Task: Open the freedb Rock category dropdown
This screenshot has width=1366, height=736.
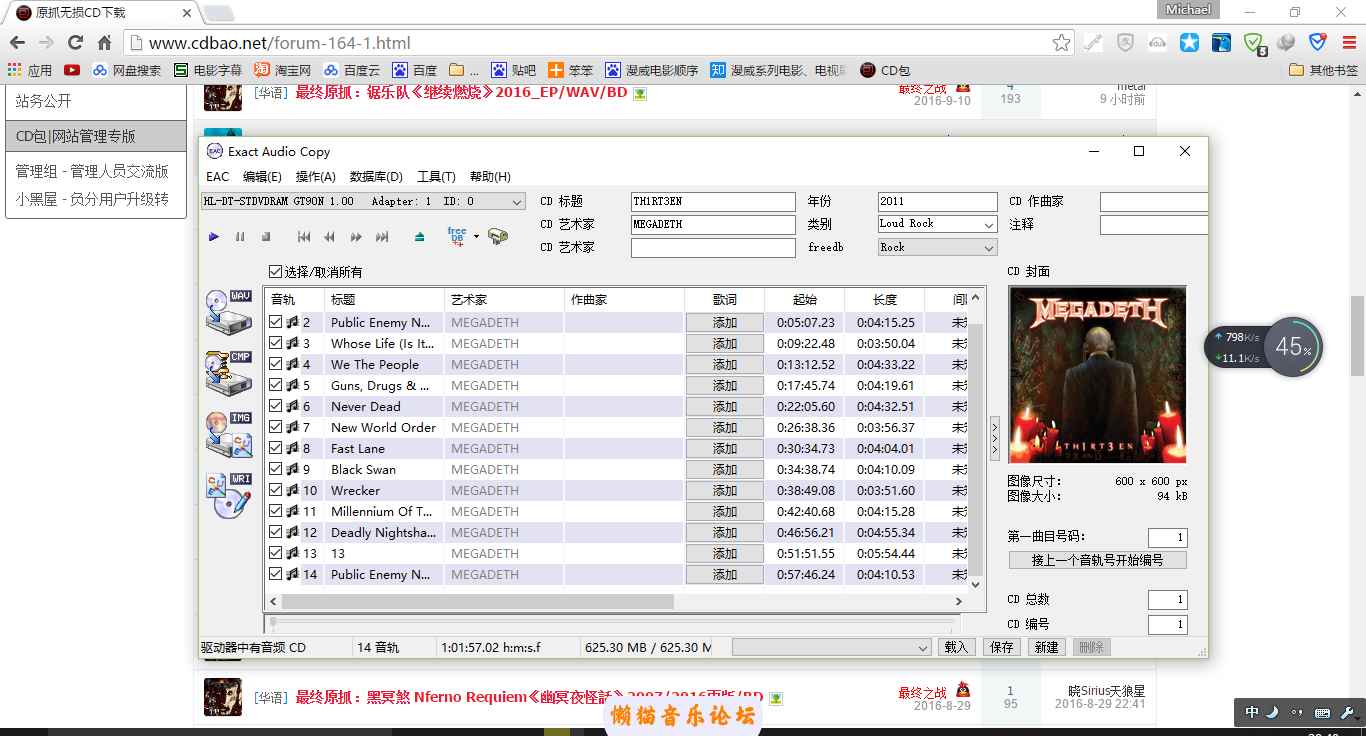Action: click(989, 248)
